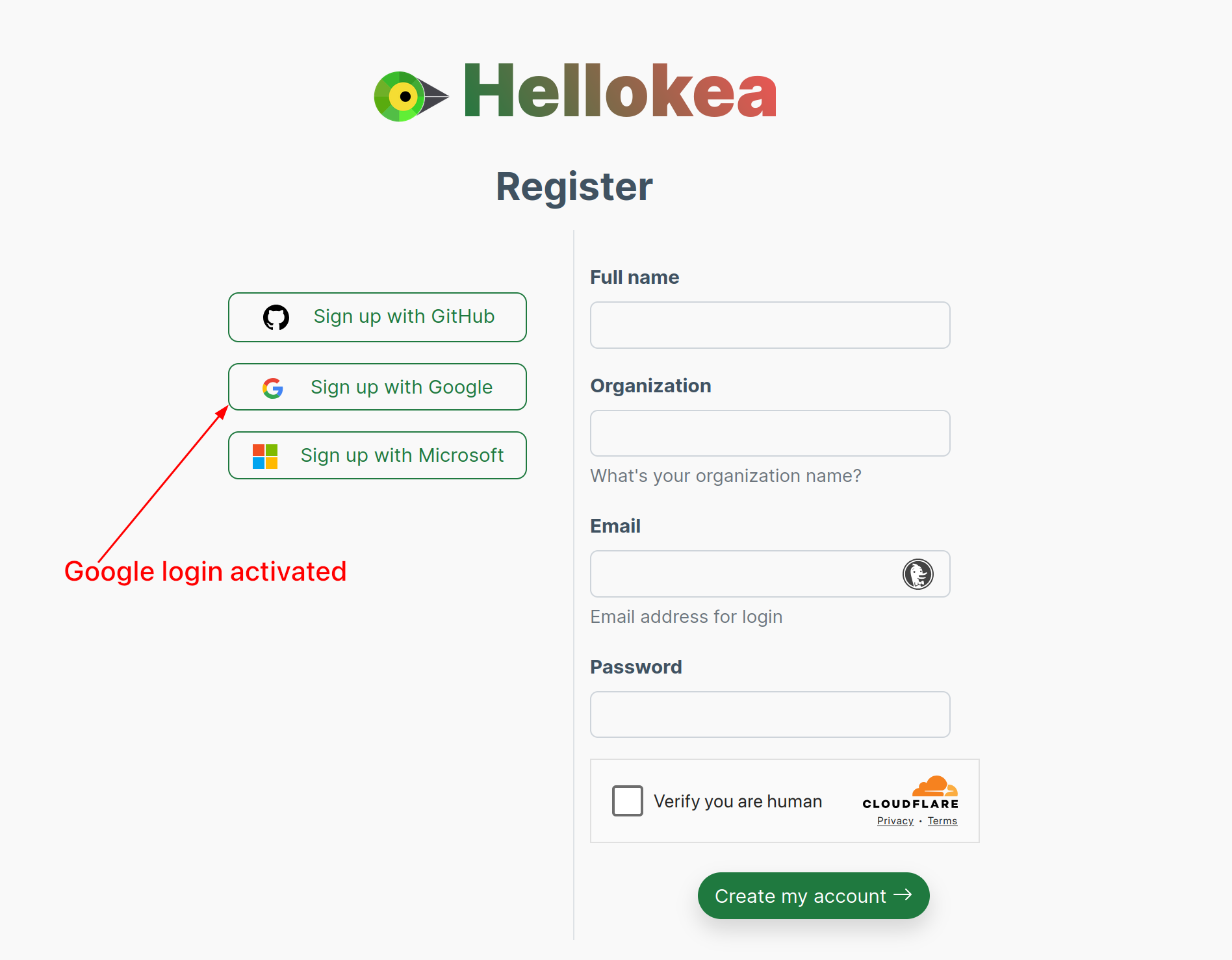
Task: Click the Microsoft squares icon
Action: coord(264,455)
